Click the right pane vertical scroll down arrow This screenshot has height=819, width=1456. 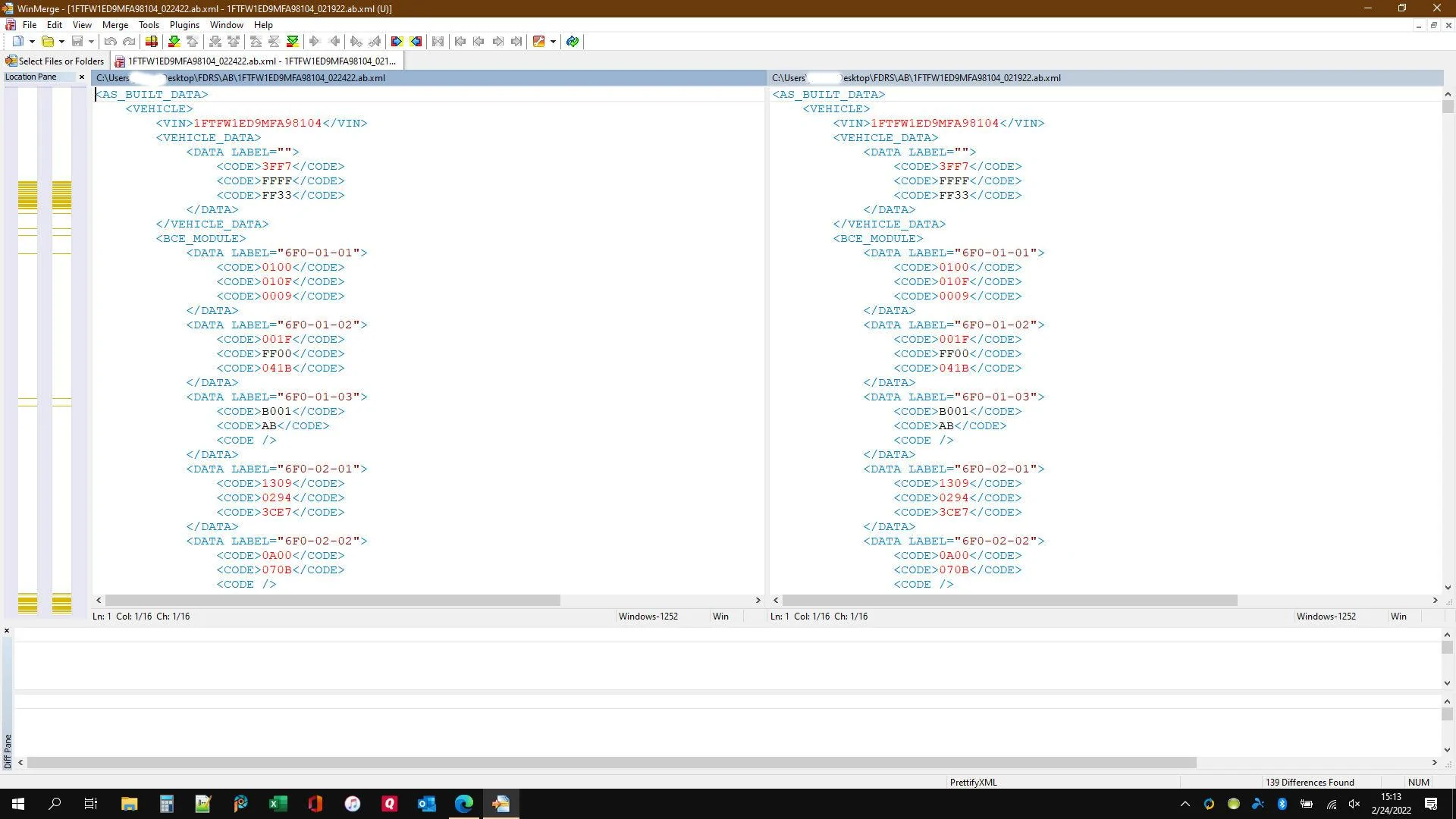pyautogui.click(x=1448, y=587)
